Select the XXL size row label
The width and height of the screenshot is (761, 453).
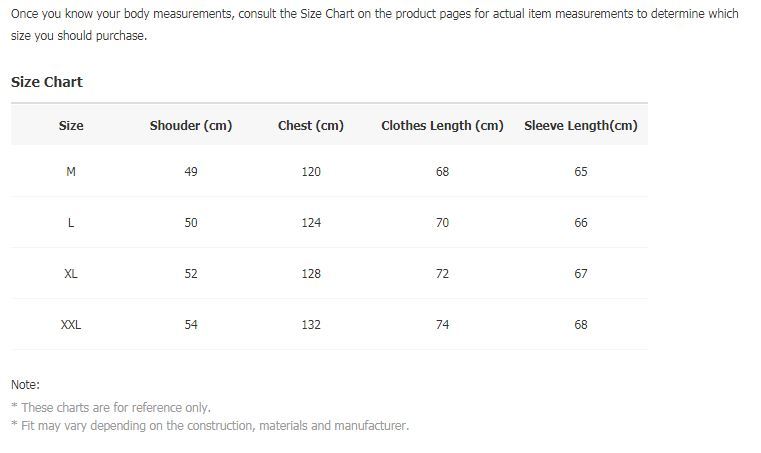[x=71, y=325]
